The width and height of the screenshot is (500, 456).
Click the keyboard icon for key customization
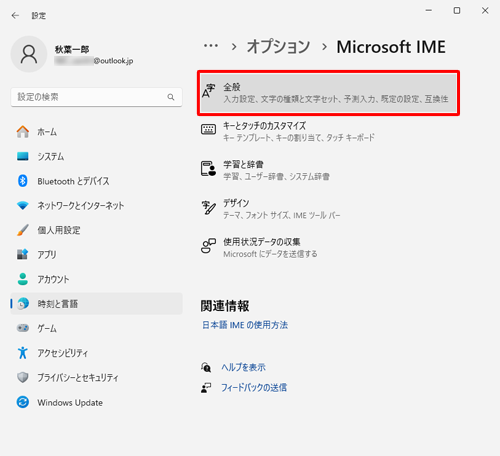click(x=209, y=129)
